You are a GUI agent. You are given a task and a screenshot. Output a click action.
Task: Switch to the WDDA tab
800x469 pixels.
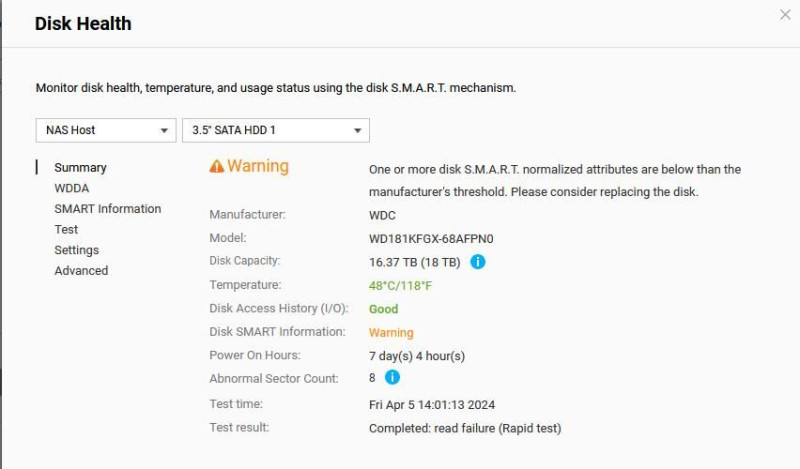pyautogui.click(x=72, y=188)
